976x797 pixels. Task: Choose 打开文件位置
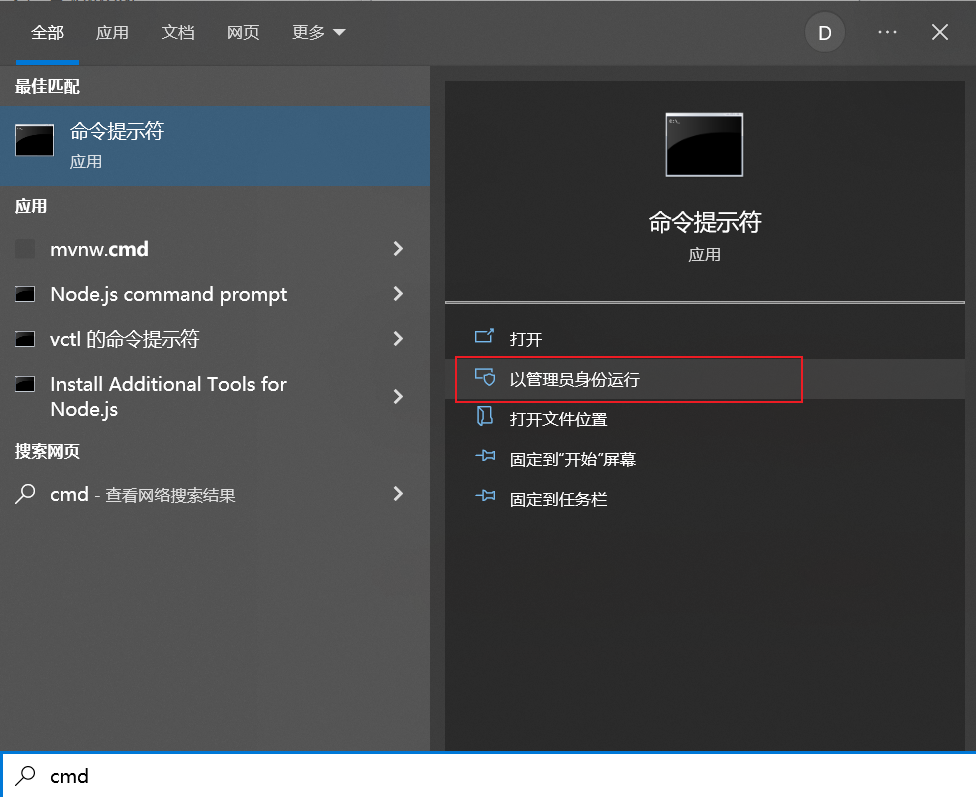(705, 419)
